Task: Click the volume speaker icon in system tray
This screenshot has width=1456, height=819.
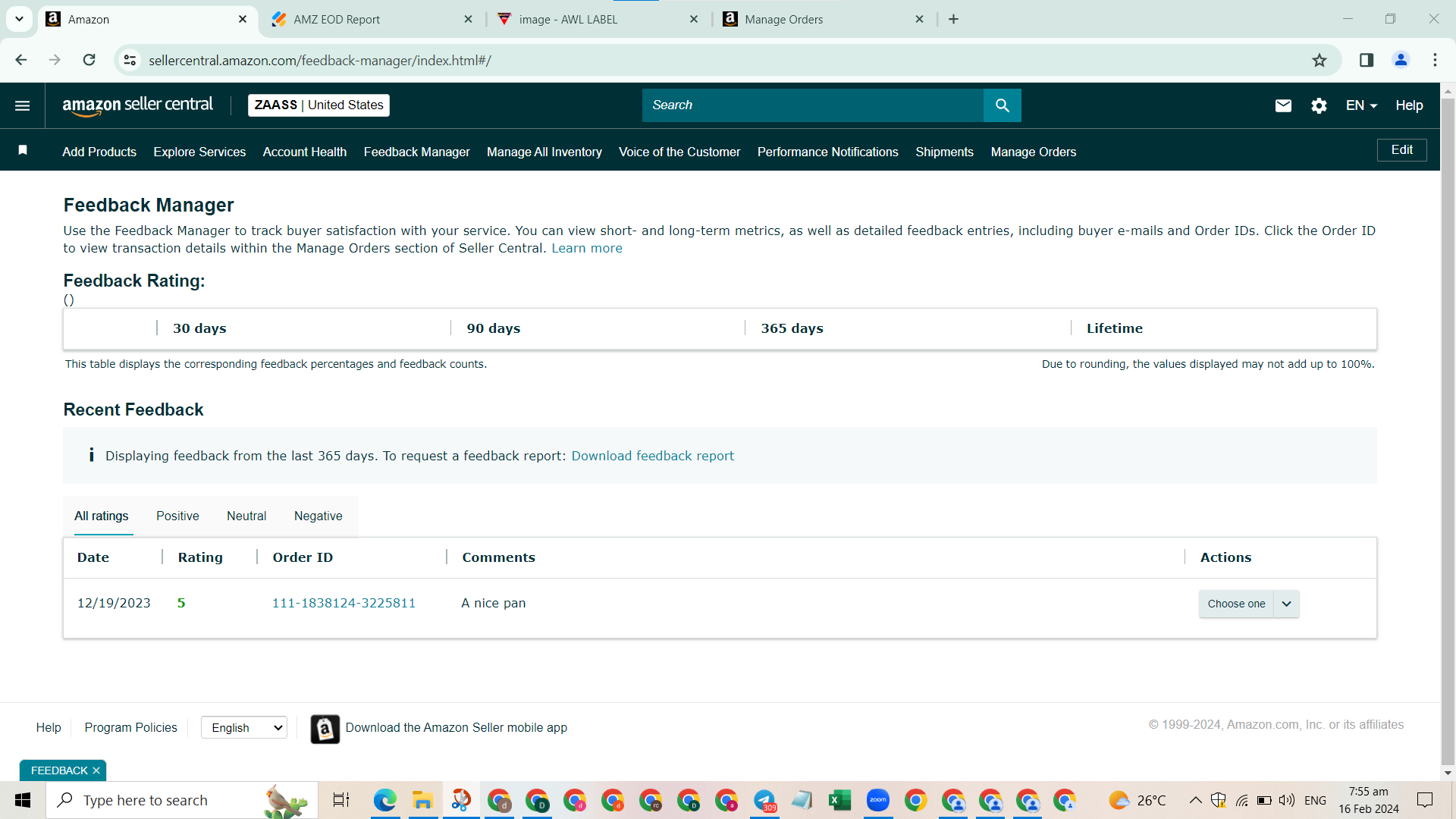Action: [x=1287, y=800]
